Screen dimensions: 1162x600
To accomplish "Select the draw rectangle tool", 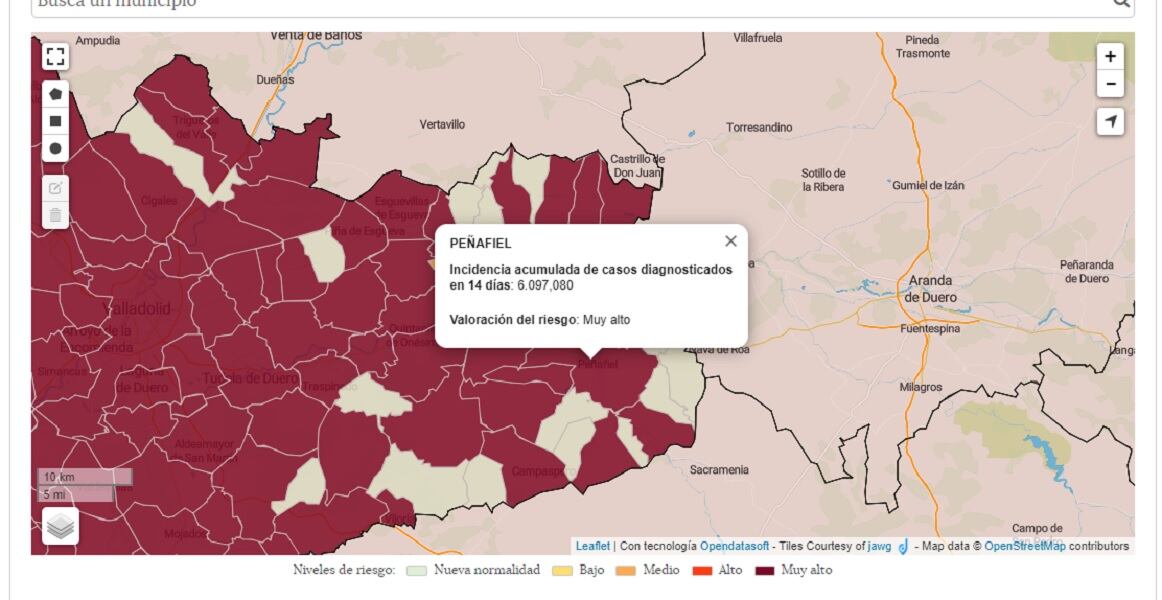I will coord(55,121).
